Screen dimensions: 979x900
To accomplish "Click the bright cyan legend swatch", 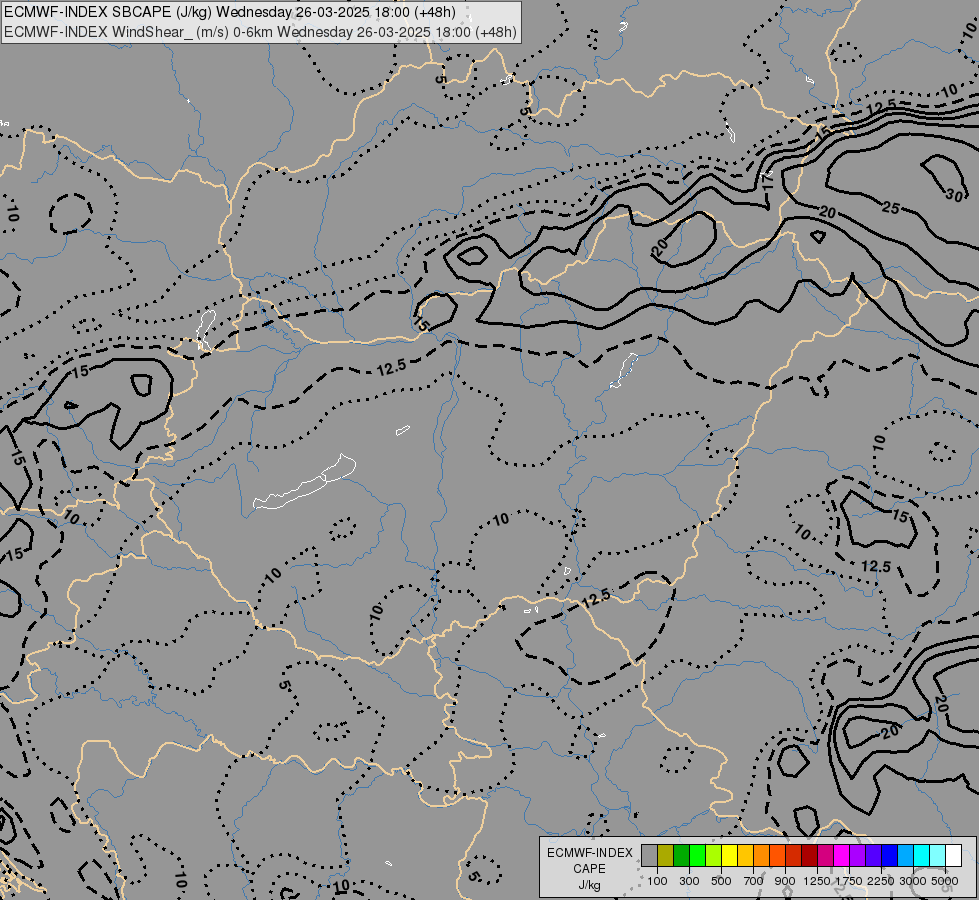I will pos(922,855).
